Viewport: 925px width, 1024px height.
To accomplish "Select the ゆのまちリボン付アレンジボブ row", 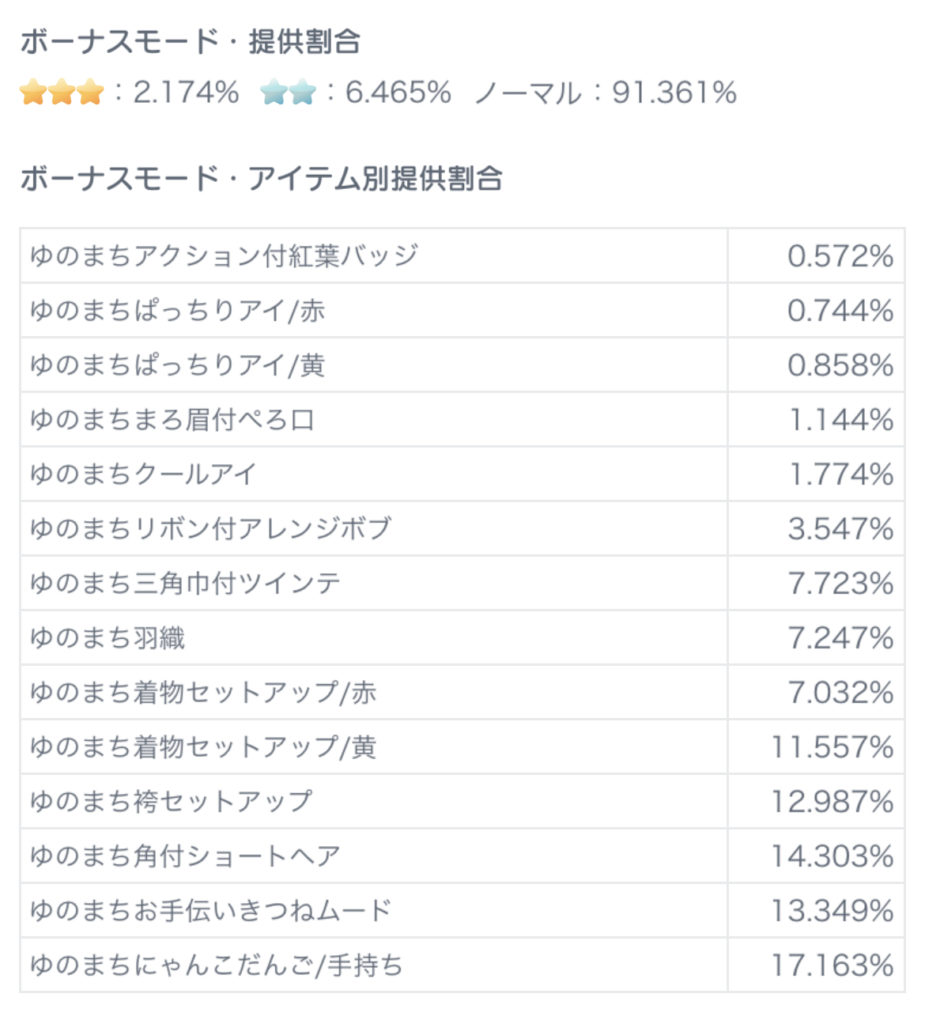I will click(x=210, y=529).
